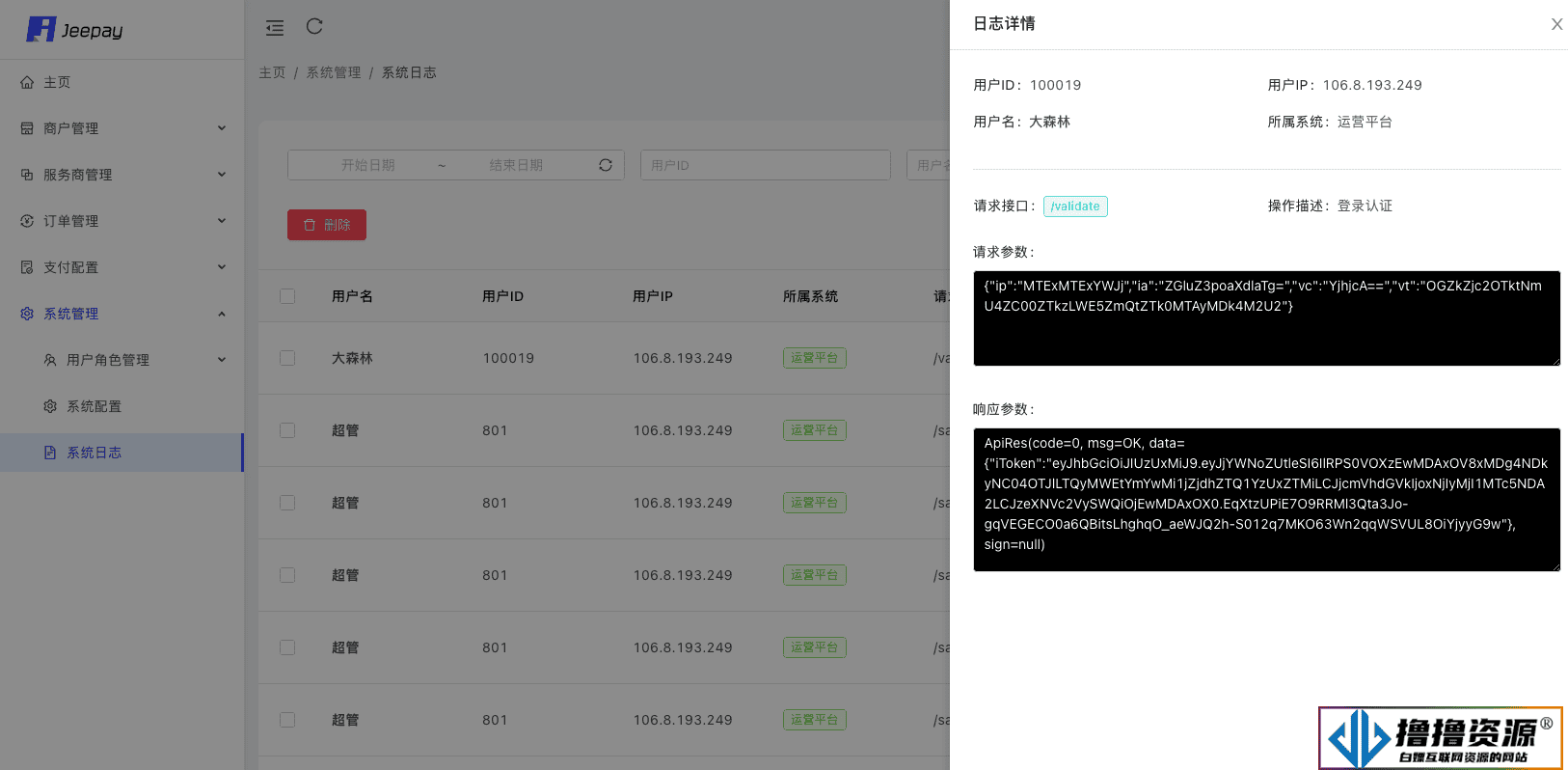The height and width of the screenshot is (770, 1568).
Task: Click the drawer's 用户IP value 106.8.193.249
Action: pyautogui.click(x=1372, y=85)
